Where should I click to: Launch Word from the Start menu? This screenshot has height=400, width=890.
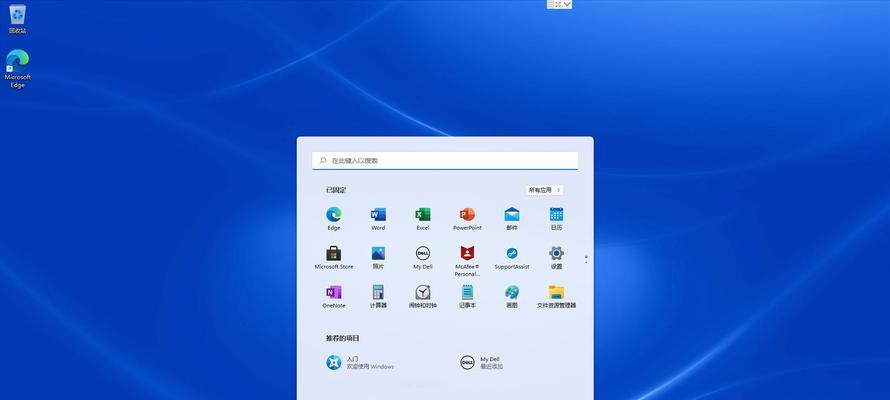pyautogui.click(x=378, y=218)
